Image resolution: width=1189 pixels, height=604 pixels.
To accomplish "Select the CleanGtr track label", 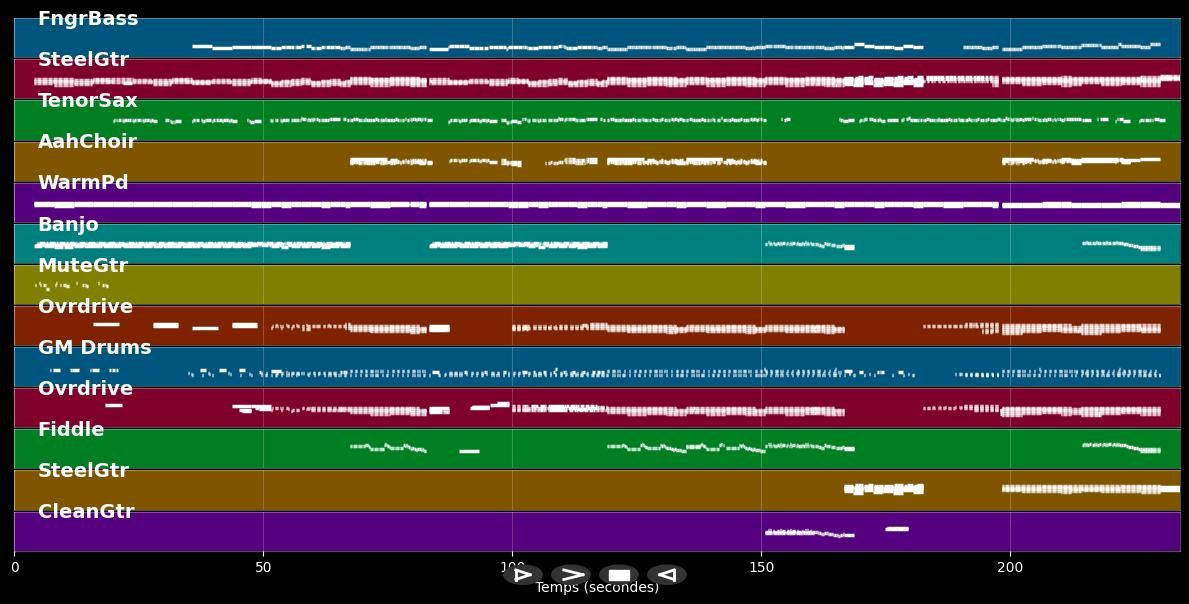I will (86, 512).
